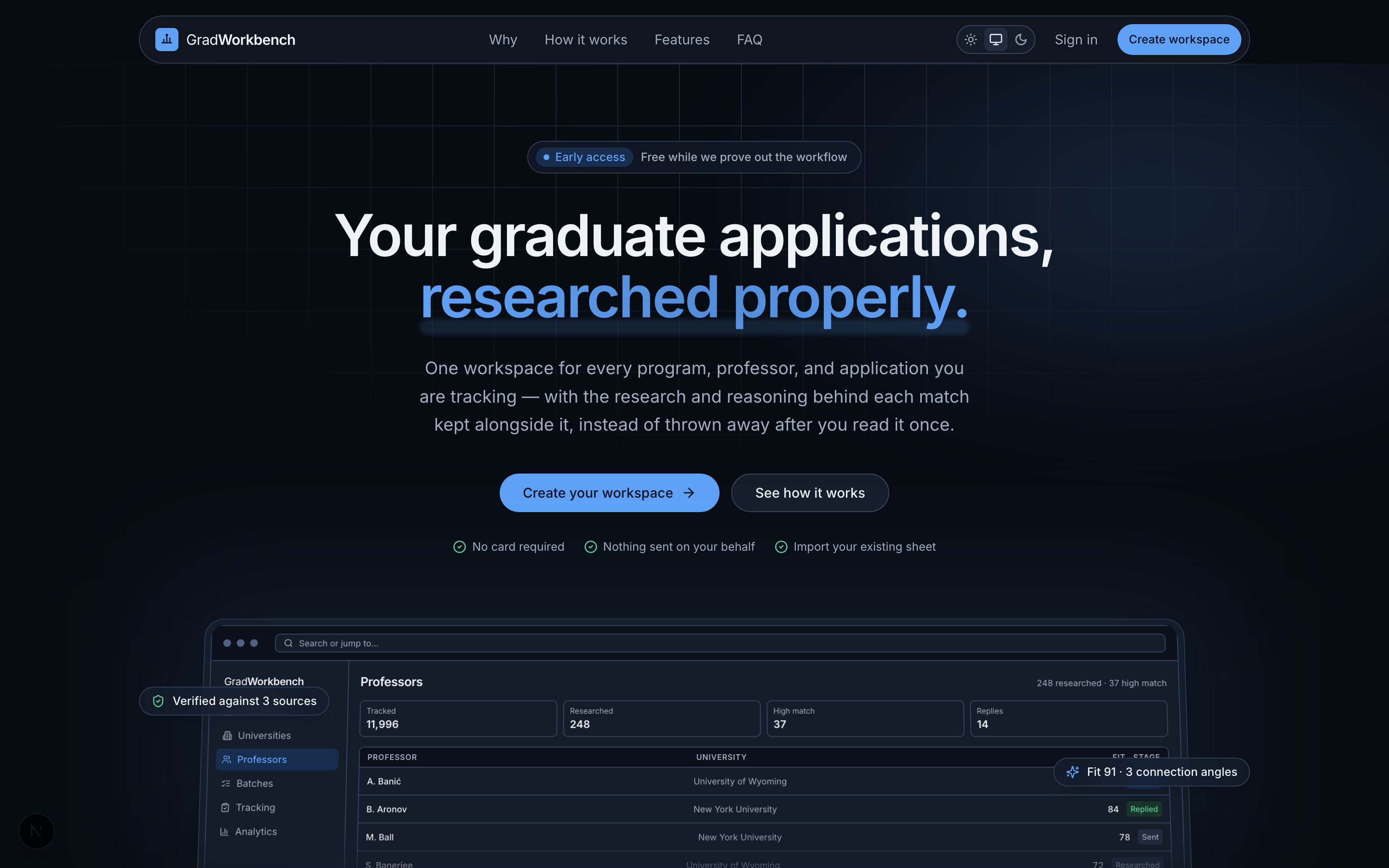Click Create your workspace hero button
This screenshot has width=1389, height=868.
[x=609, y=492]
